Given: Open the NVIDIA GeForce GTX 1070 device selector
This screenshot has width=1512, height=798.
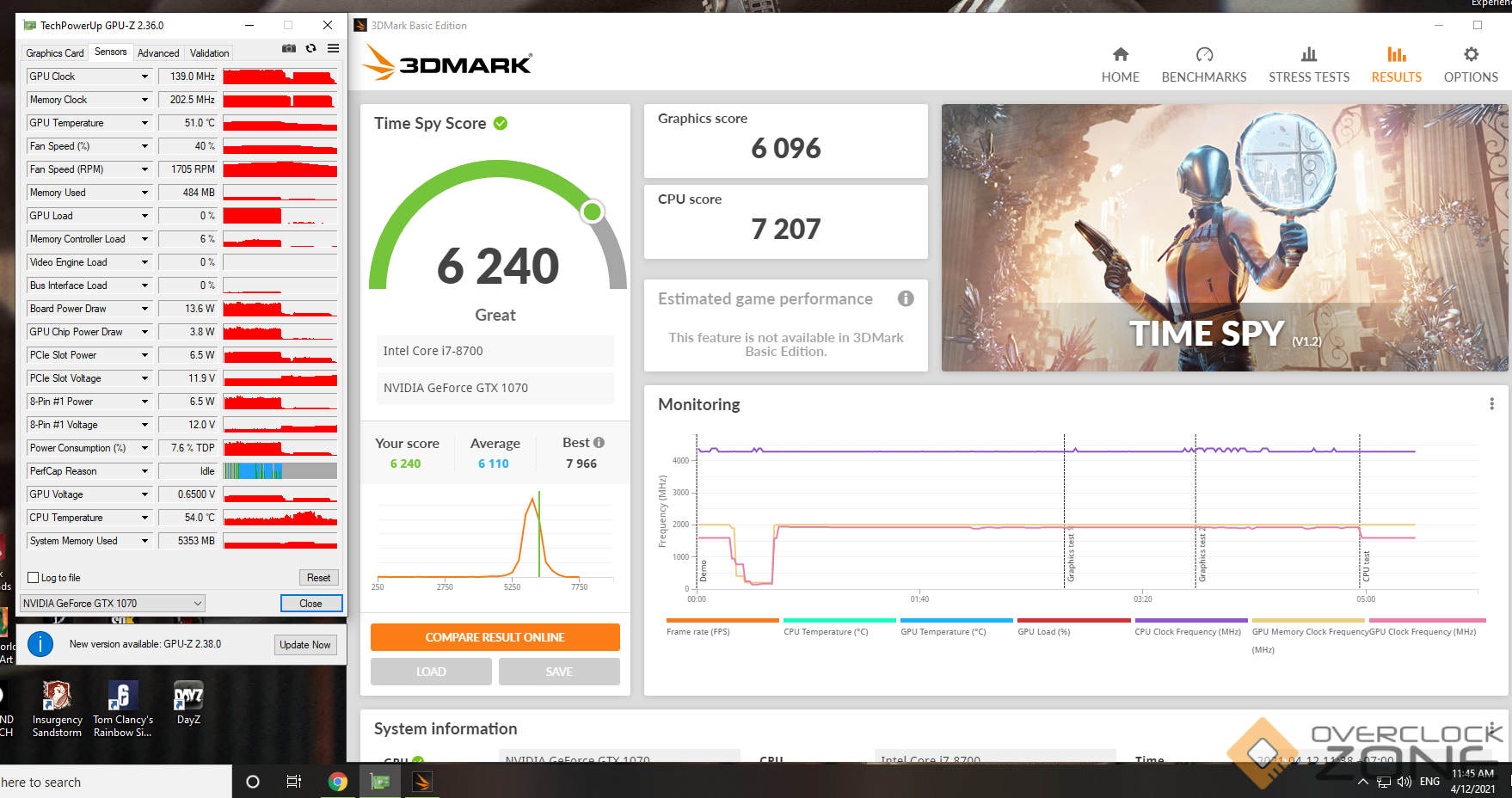Looking at the screenshot, I should 113,604.
